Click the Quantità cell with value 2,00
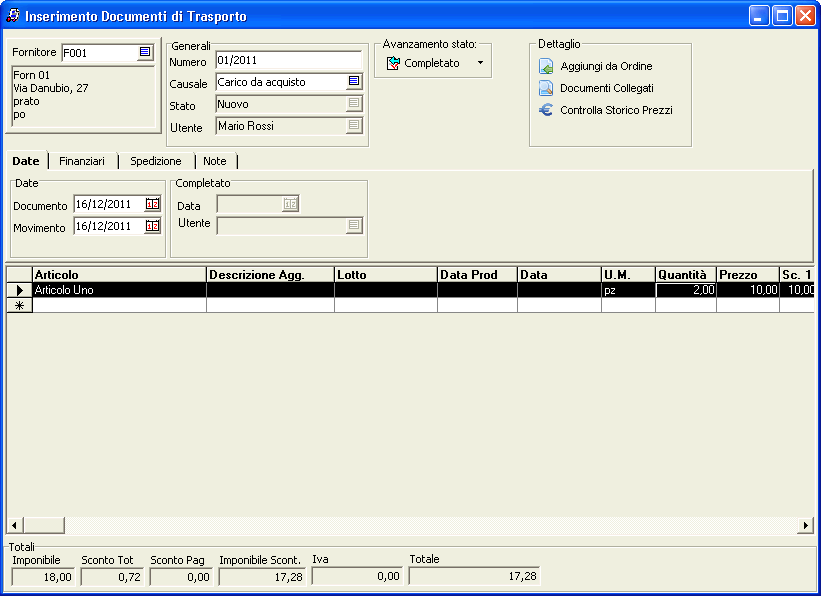This screenshot has height=596, width=821. pos(685,290)
